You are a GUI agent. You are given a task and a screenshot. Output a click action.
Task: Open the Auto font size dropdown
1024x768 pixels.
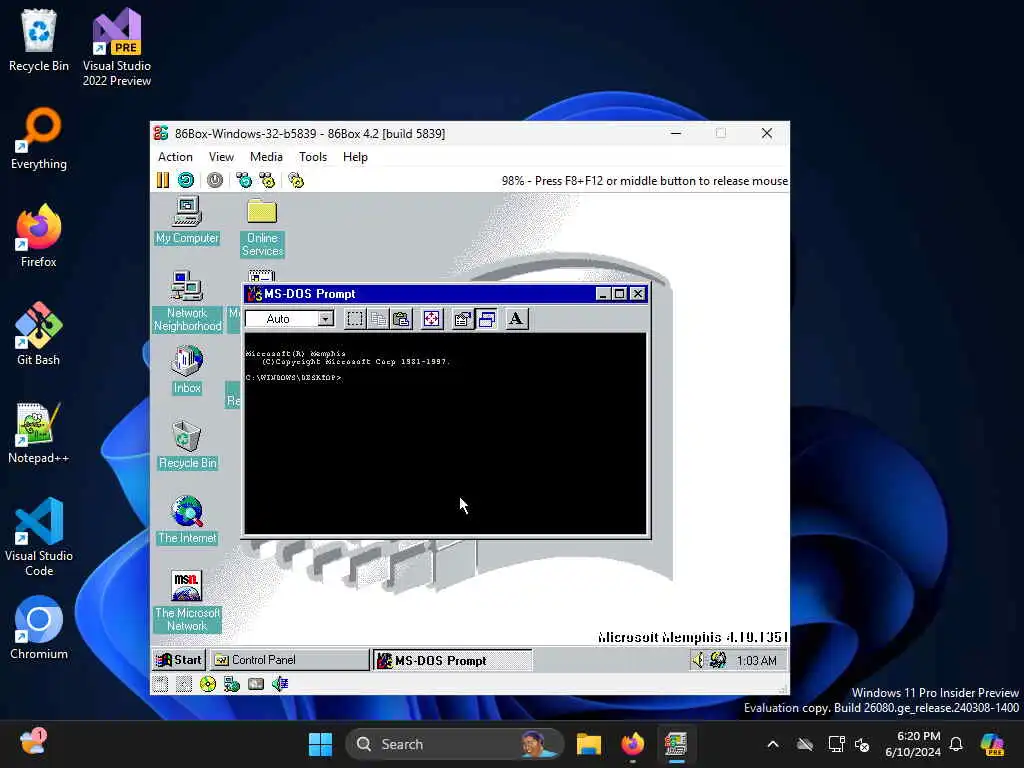click(x=326, y=319)
